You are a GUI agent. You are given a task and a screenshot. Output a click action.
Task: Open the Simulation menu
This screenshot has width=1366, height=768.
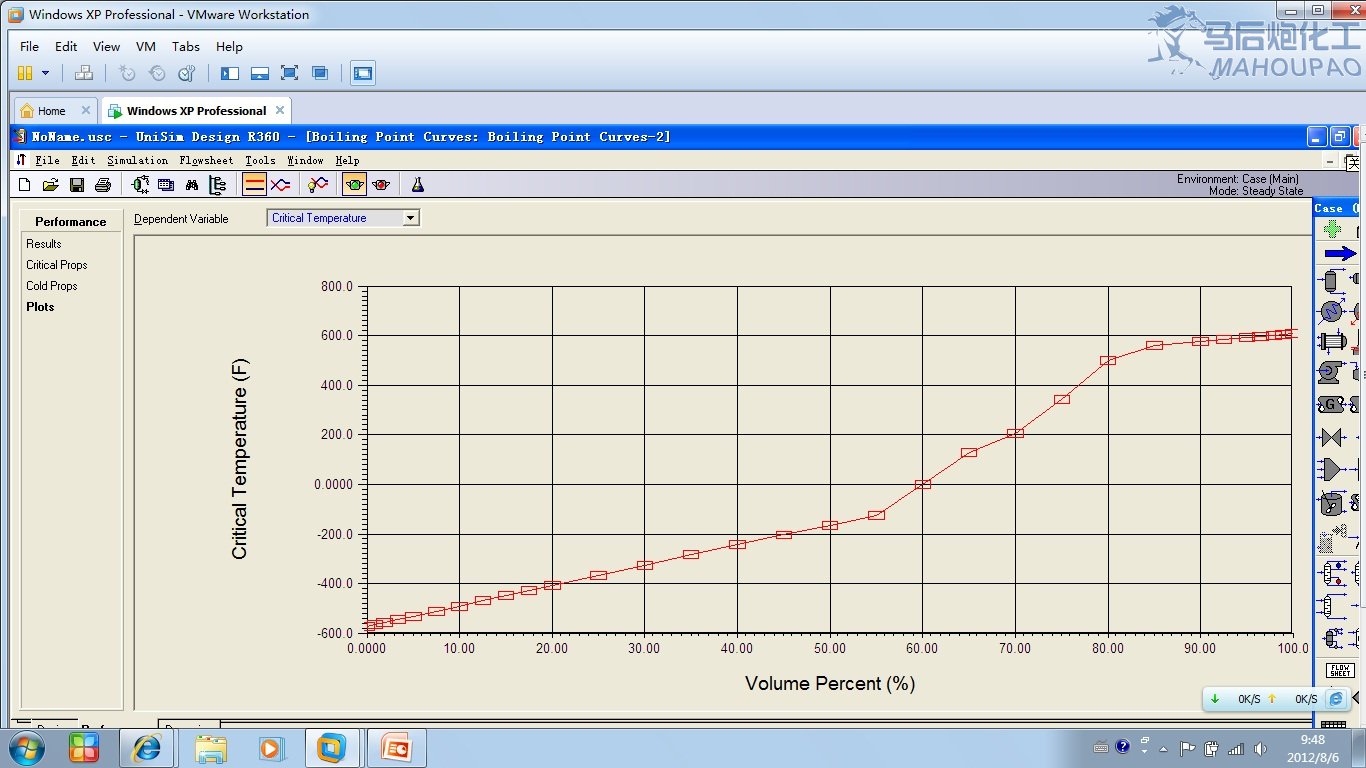coord(138,160)
